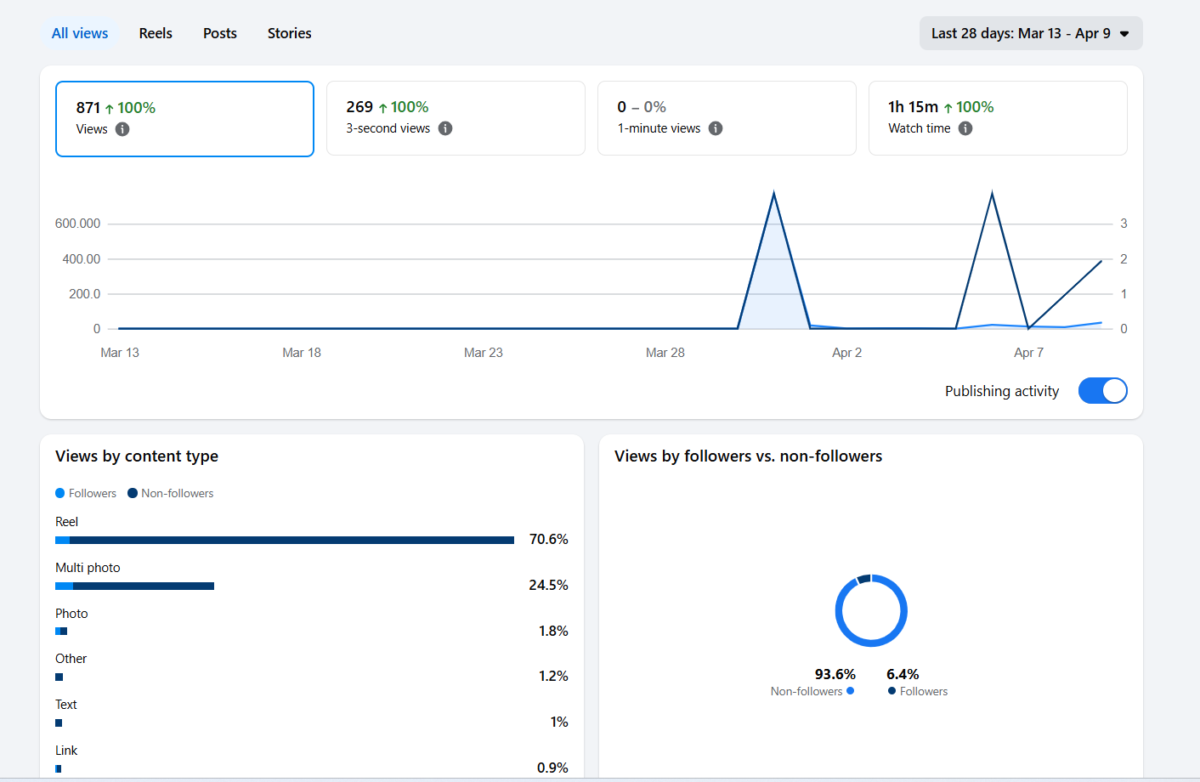Switch to the Stories tab
Screen dimensions: 1200x782
click(x=289, y=33)
